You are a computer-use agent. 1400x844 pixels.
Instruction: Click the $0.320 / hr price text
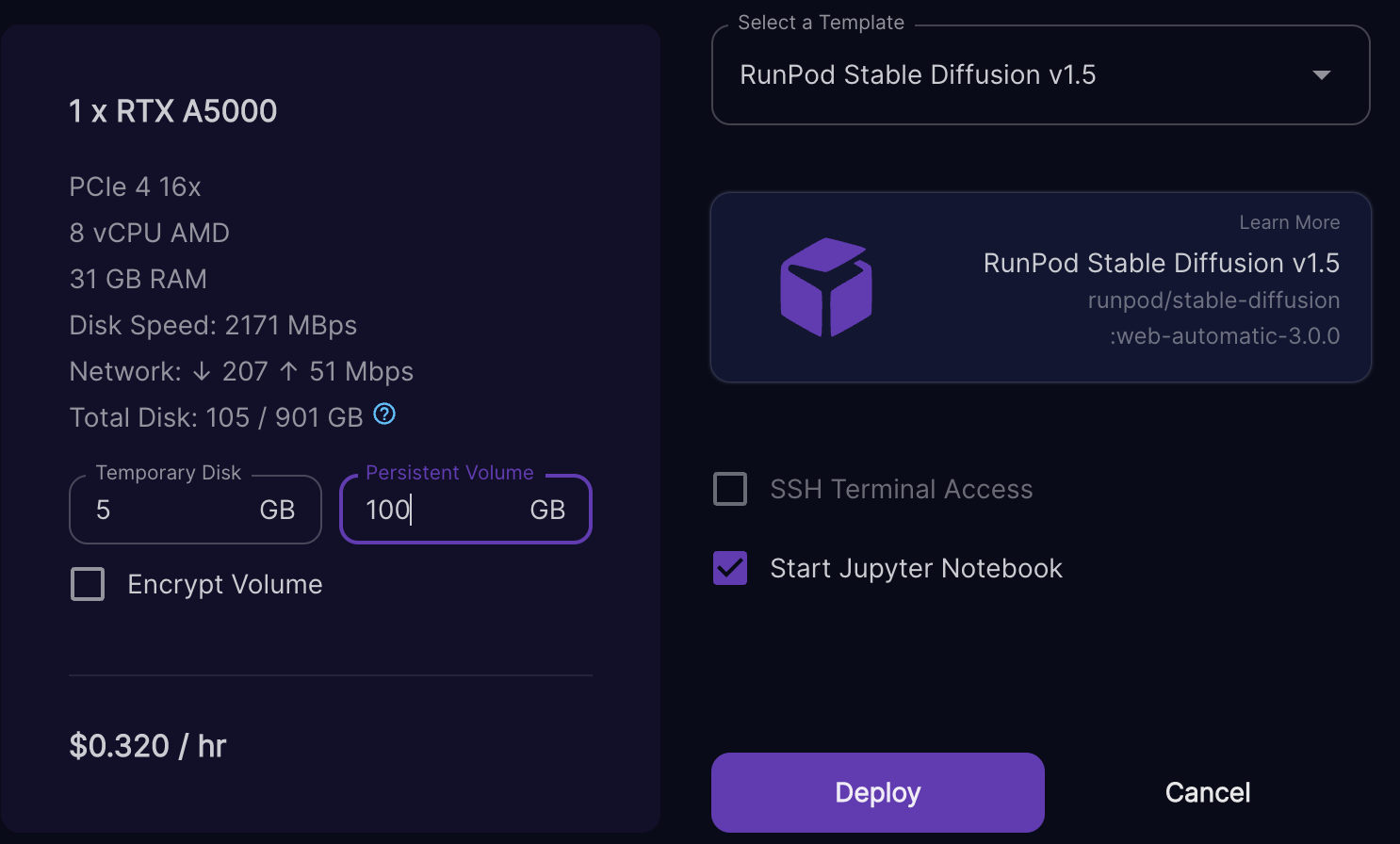coord(148,746)
